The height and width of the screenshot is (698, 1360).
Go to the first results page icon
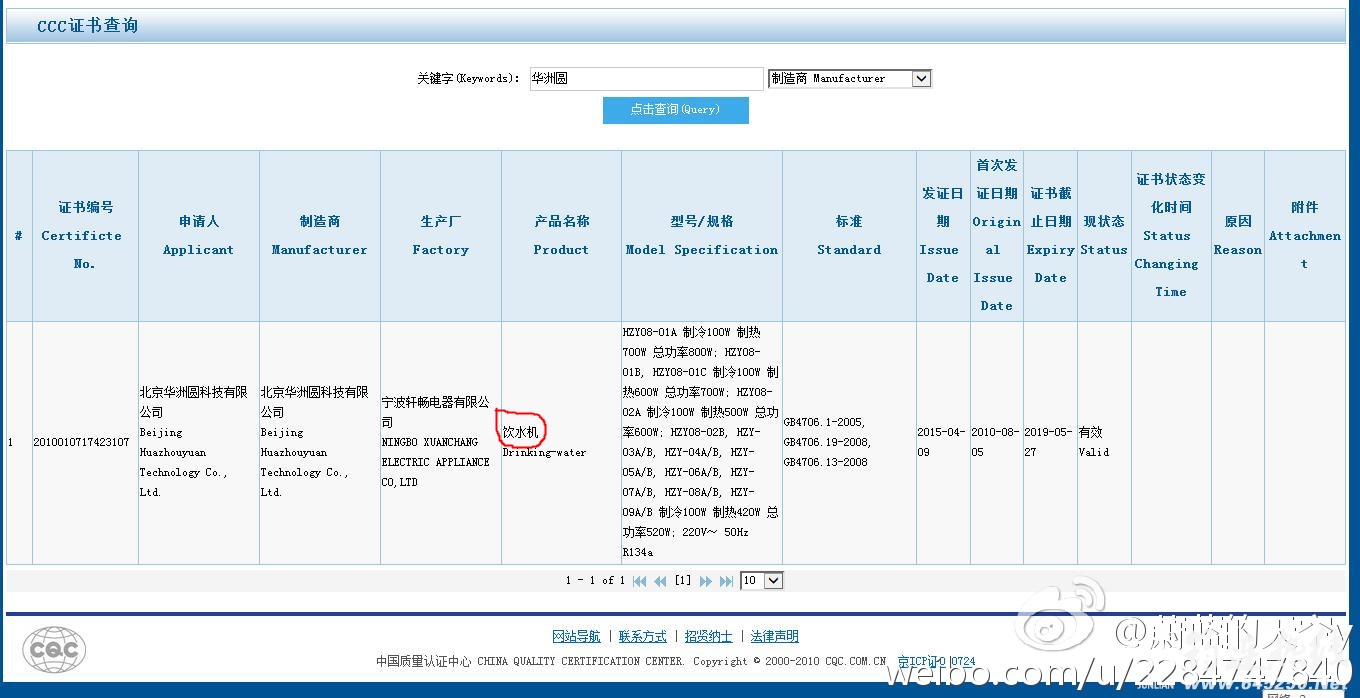click(639, 581)
